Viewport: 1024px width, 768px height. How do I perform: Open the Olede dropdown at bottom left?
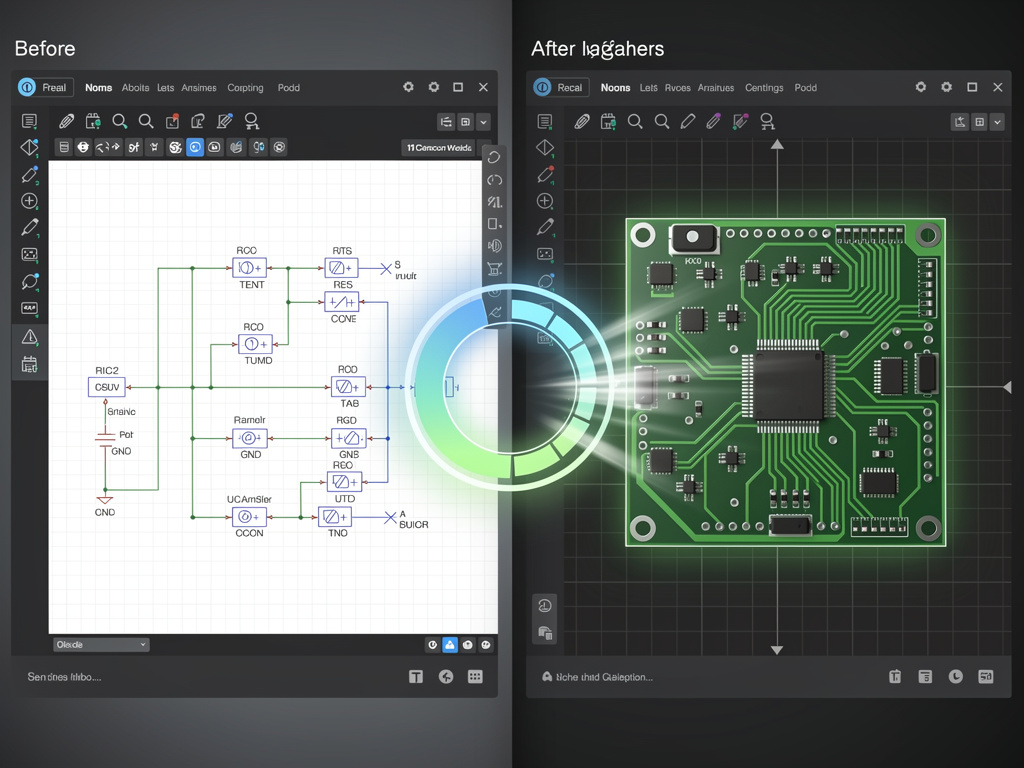[100, 644]
